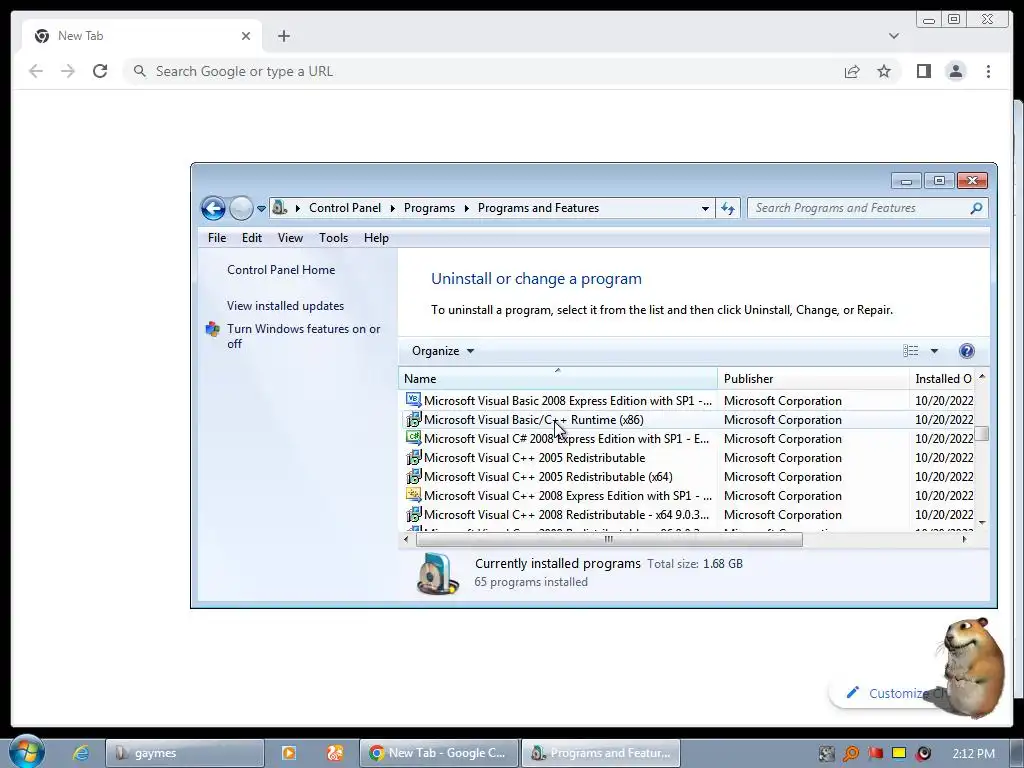The width and height of the screenshot is (1024, 768).
Task: Sort by the Installed On column header
Action: coord(942,379)
